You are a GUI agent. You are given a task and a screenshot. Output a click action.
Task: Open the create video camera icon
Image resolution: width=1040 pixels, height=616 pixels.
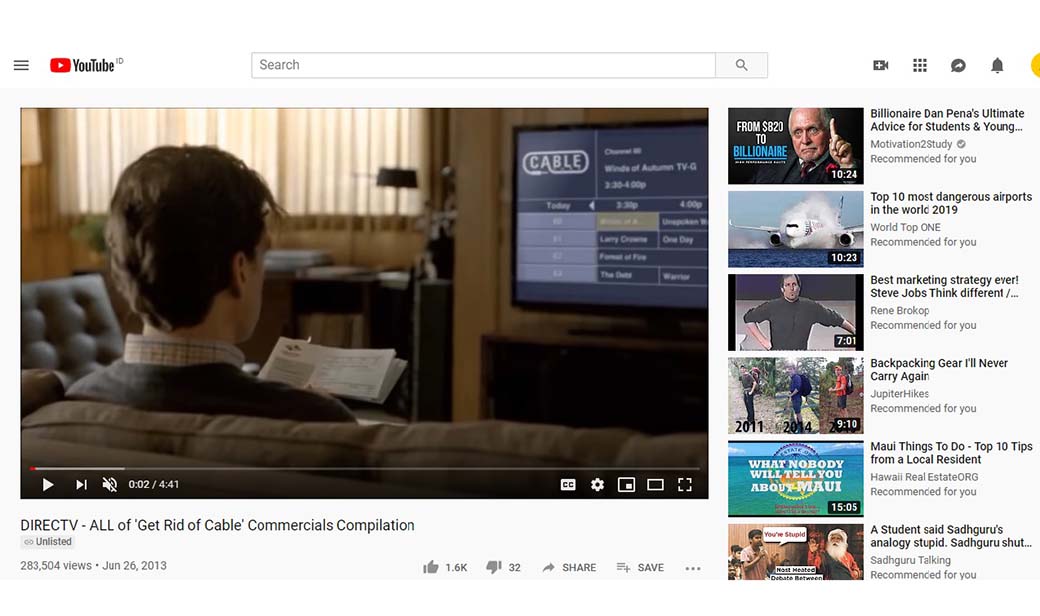881,65
